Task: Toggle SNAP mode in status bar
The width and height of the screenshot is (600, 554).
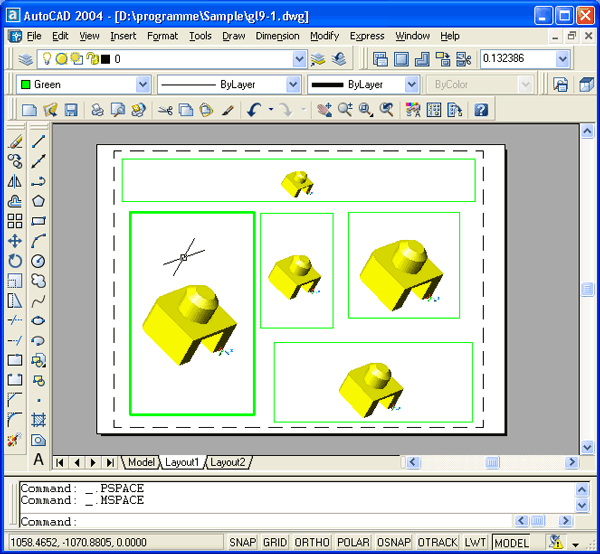Action: click(x=244, y=542)
